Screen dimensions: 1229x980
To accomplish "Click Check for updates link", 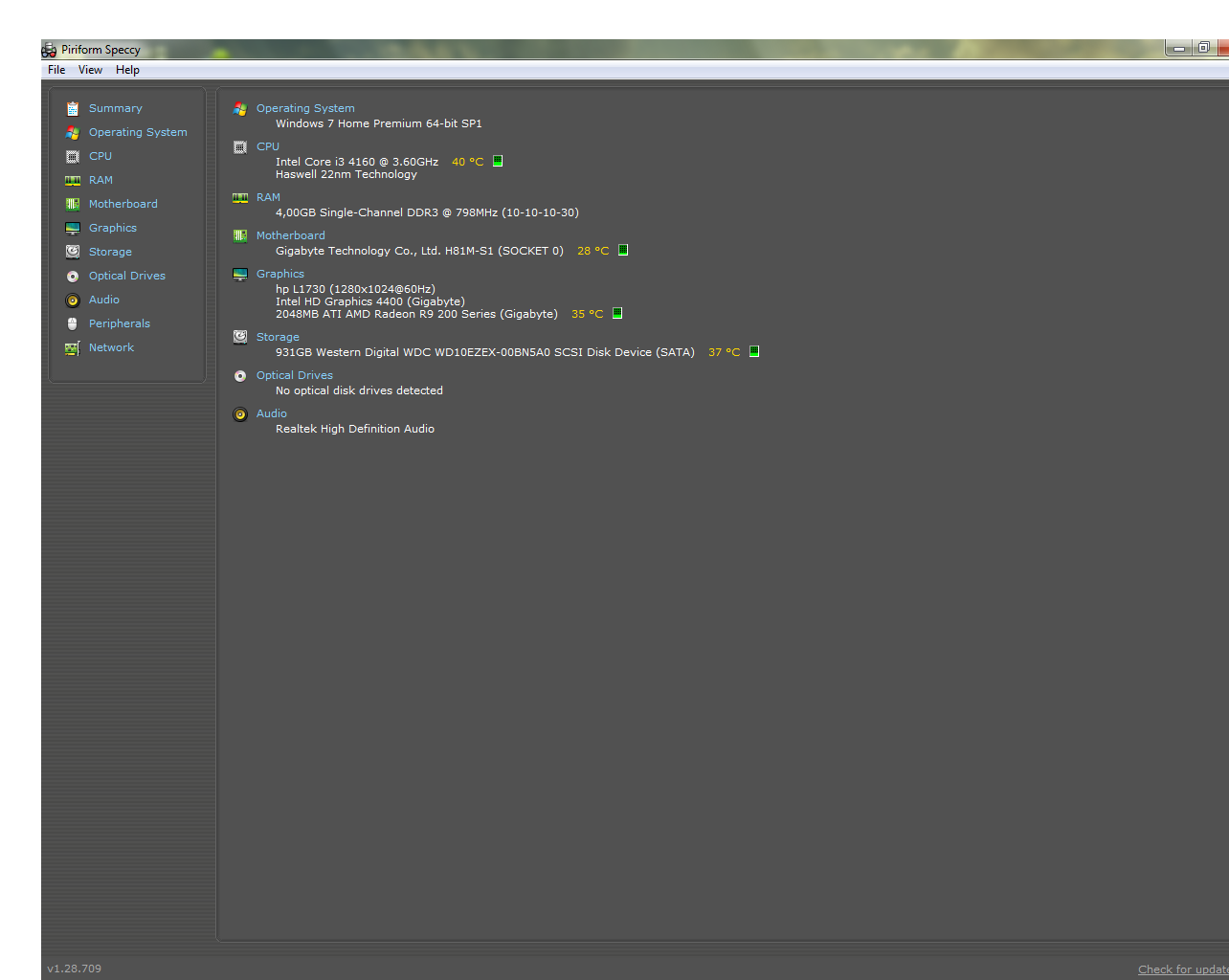I will pos(1183,969).
